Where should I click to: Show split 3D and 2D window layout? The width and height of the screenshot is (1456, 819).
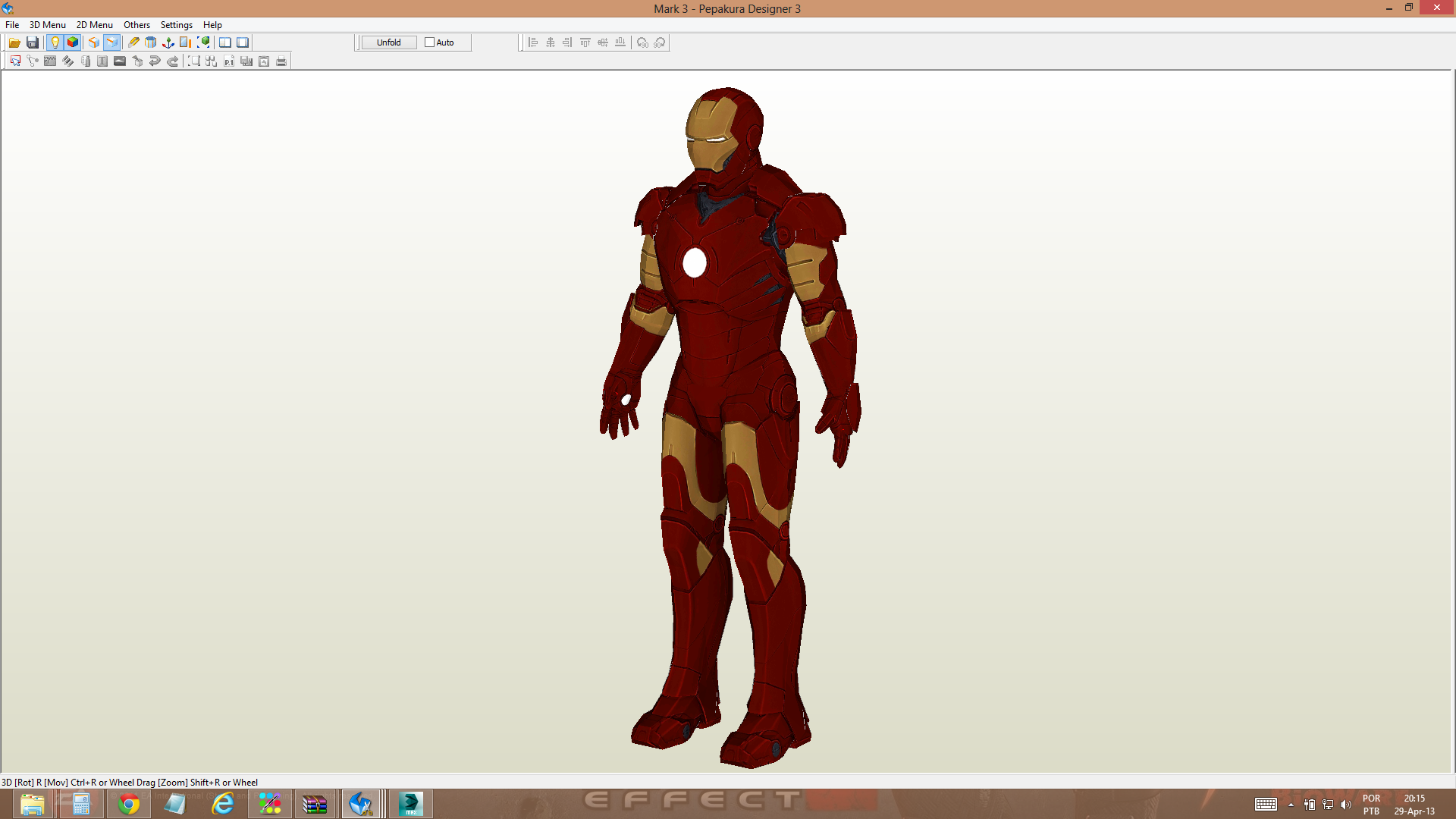point(225,42)
